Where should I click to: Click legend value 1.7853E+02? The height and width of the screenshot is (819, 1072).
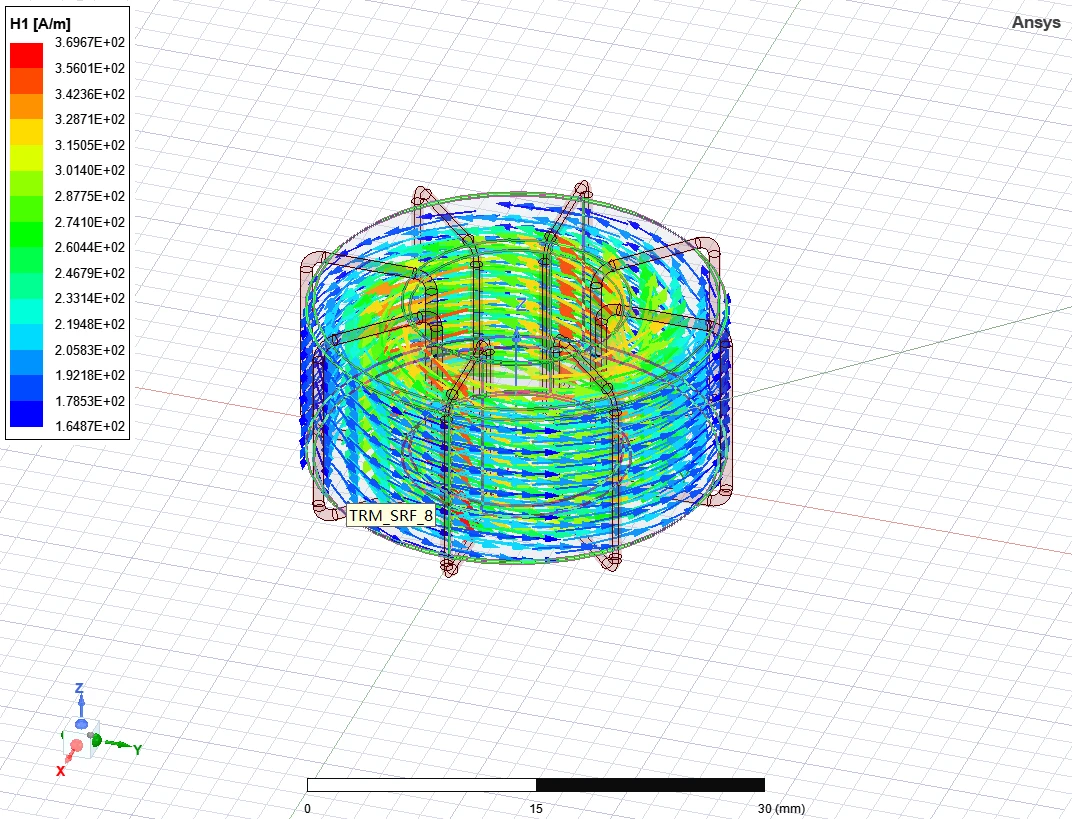90,401
